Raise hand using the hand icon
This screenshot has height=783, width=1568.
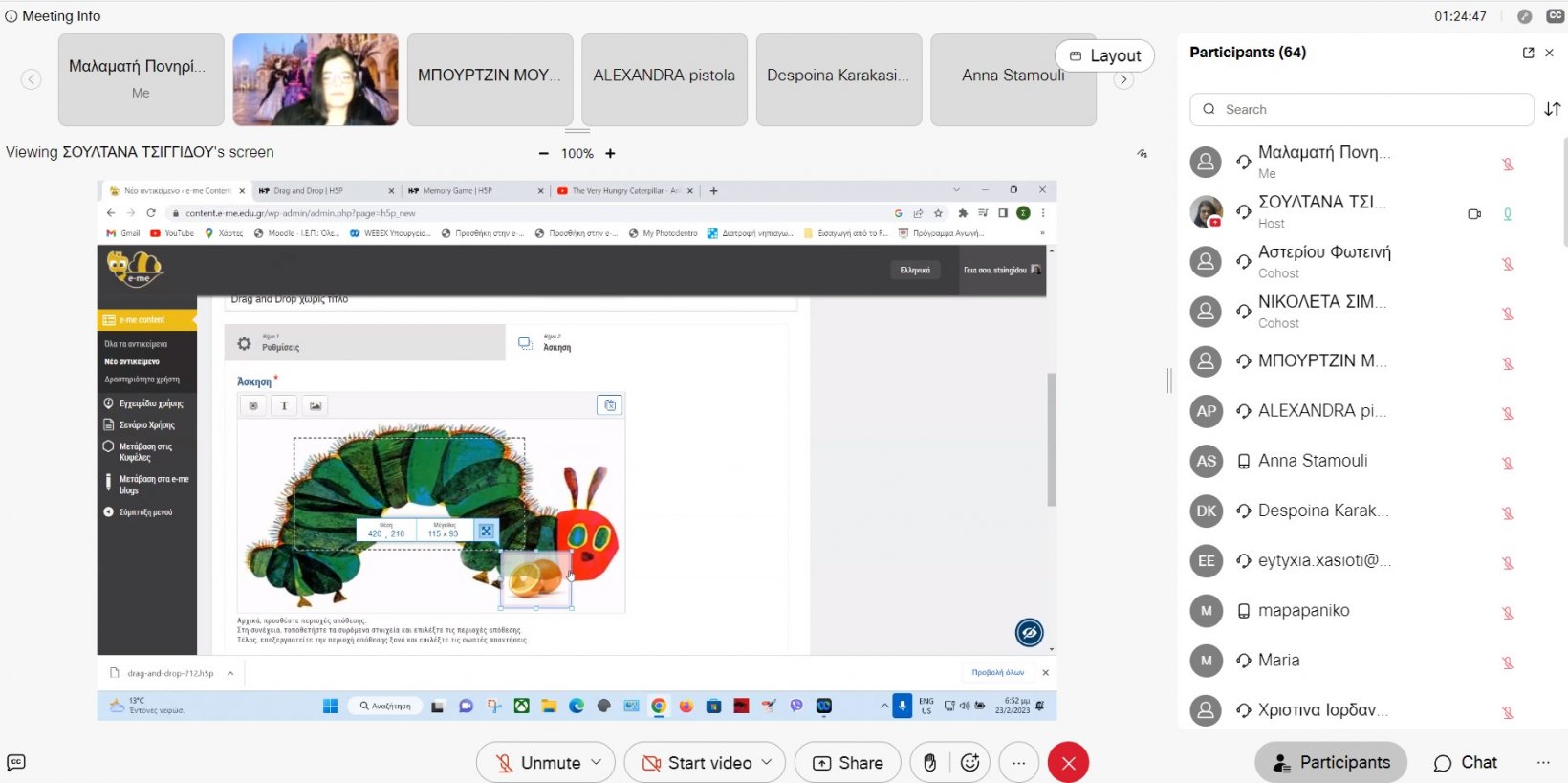point(929,762)
